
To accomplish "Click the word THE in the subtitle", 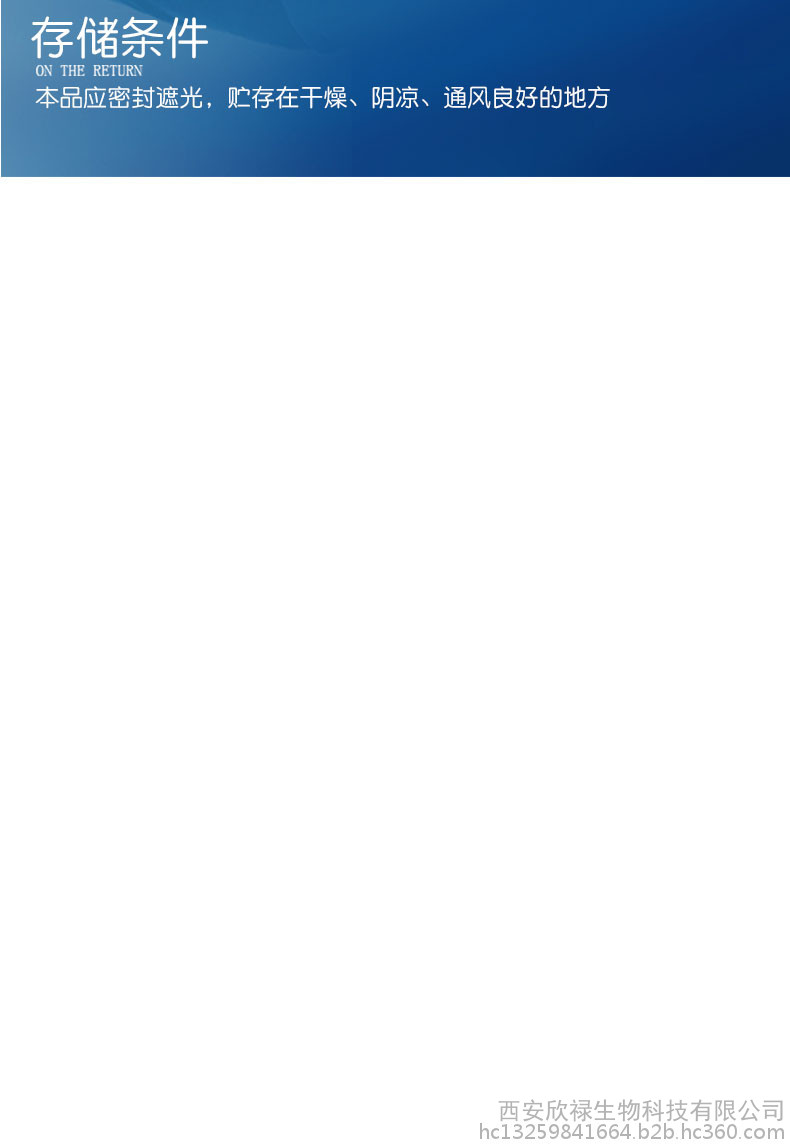I will point(72,71).
